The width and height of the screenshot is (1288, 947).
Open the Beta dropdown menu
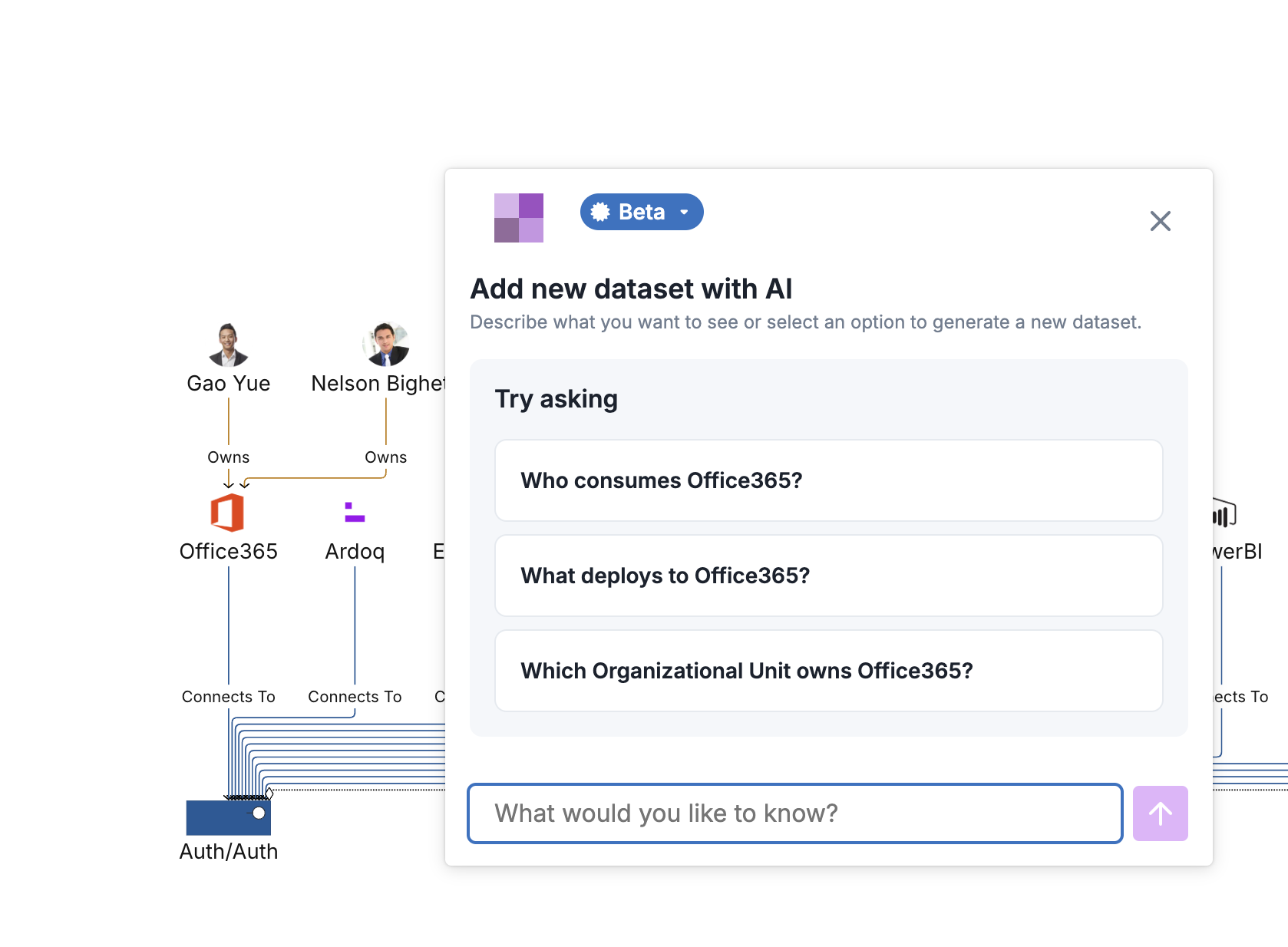[642, 212]
